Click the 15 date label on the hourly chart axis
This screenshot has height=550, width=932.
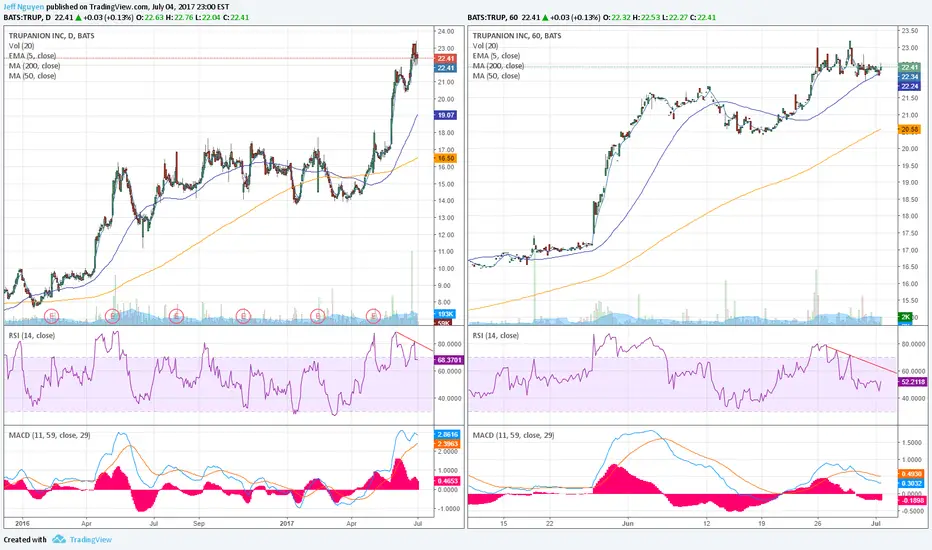(x=503, y=524)
